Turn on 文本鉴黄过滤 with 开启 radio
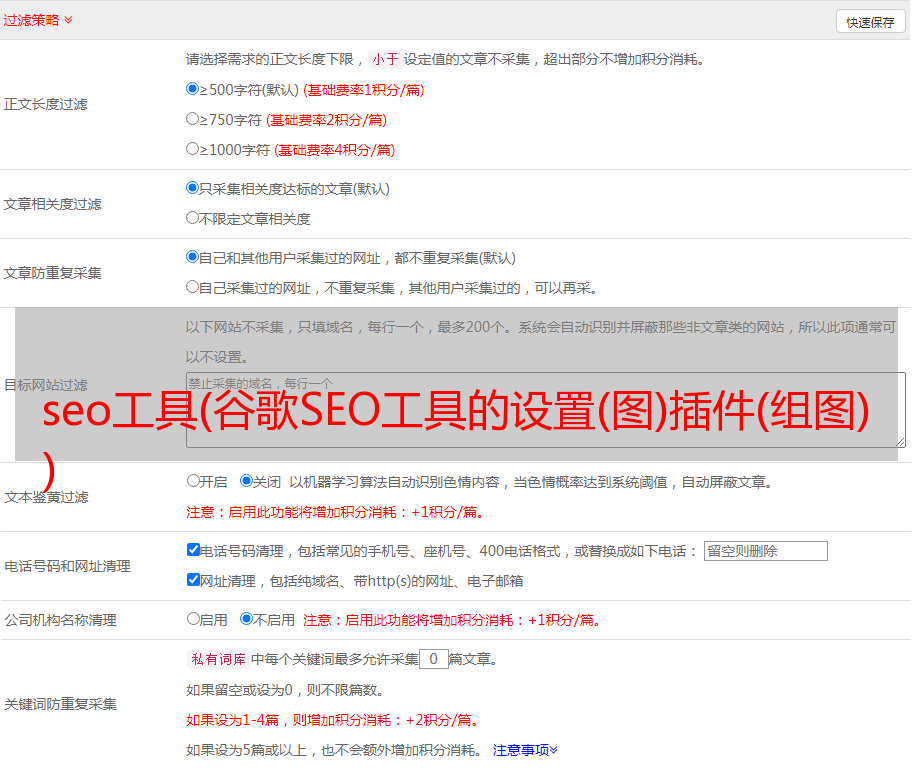This screenshot has width=912, height=768. tap(193, 481)
